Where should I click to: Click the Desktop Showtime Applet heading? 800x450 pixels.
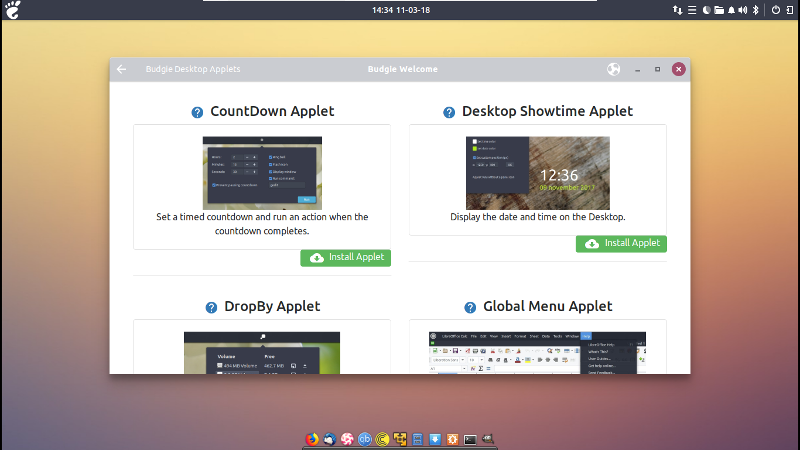pyautogui.click(x=547, y=111)
